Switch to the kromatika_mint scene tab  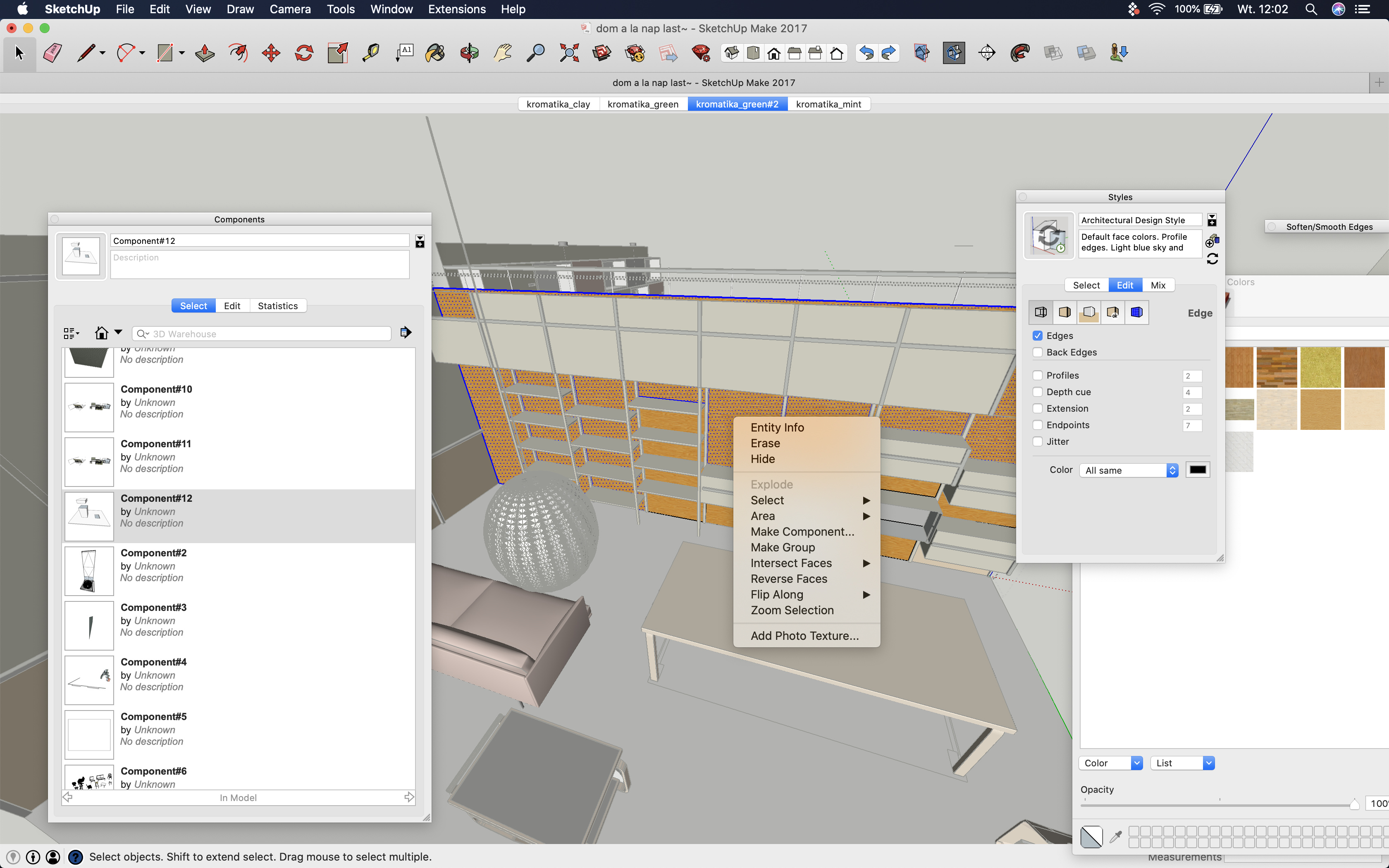coord(828,104)
